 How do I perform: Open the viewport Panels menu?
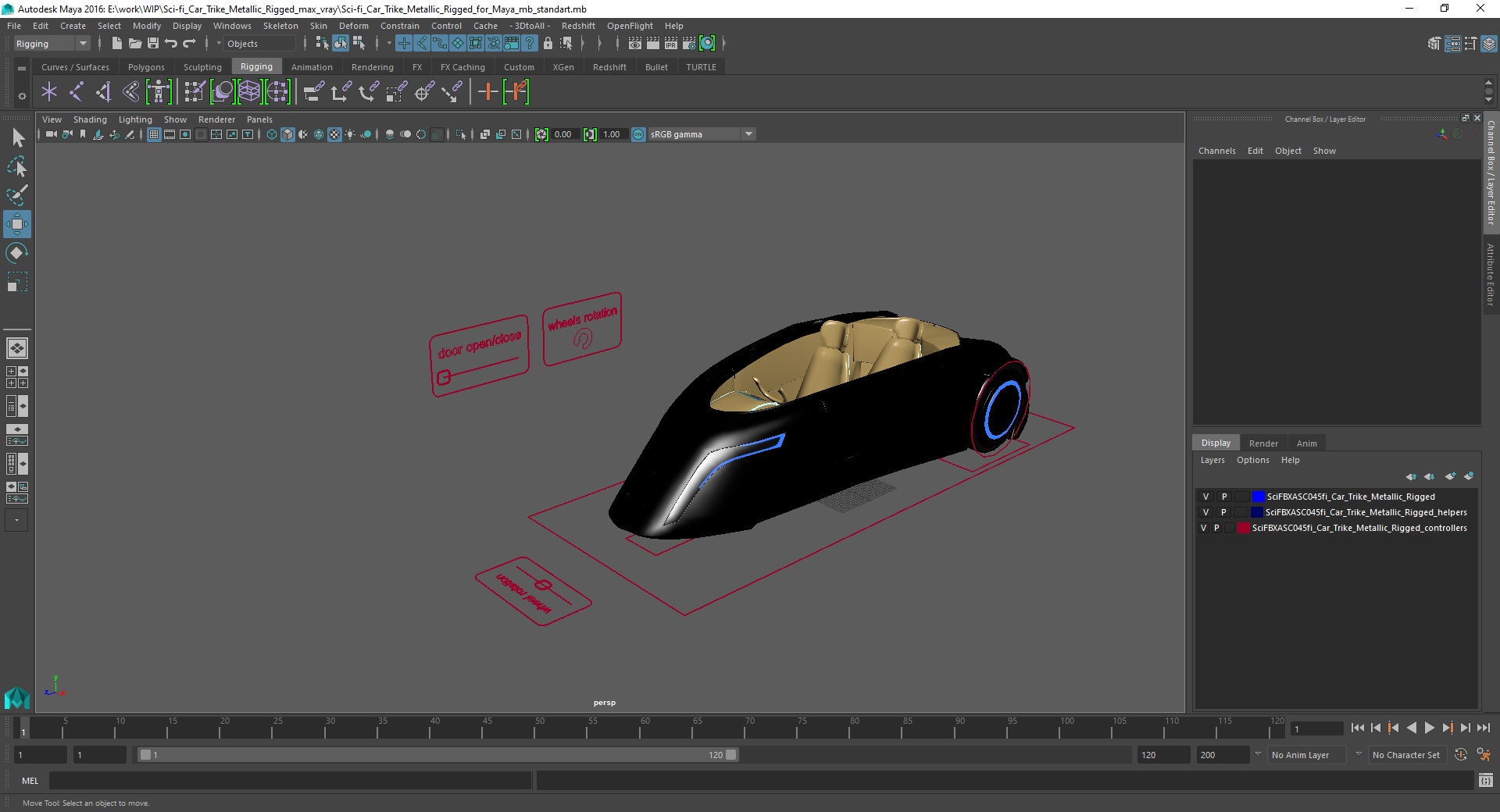[x=259, y=119]
